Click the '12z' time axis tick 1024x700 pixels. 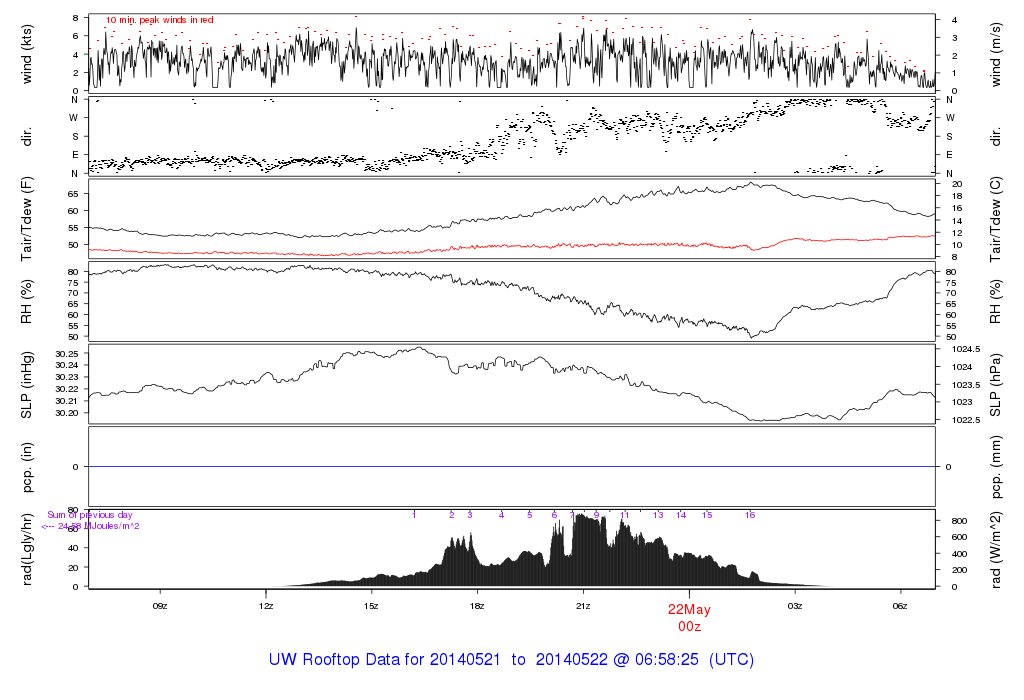click(266, 606)
